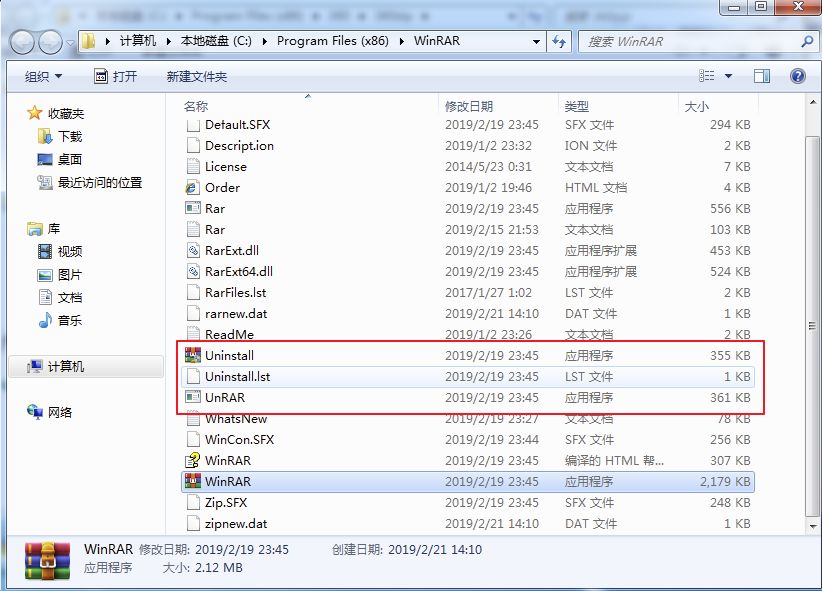Click the RarExt.dll file icon

pos(192,250)
